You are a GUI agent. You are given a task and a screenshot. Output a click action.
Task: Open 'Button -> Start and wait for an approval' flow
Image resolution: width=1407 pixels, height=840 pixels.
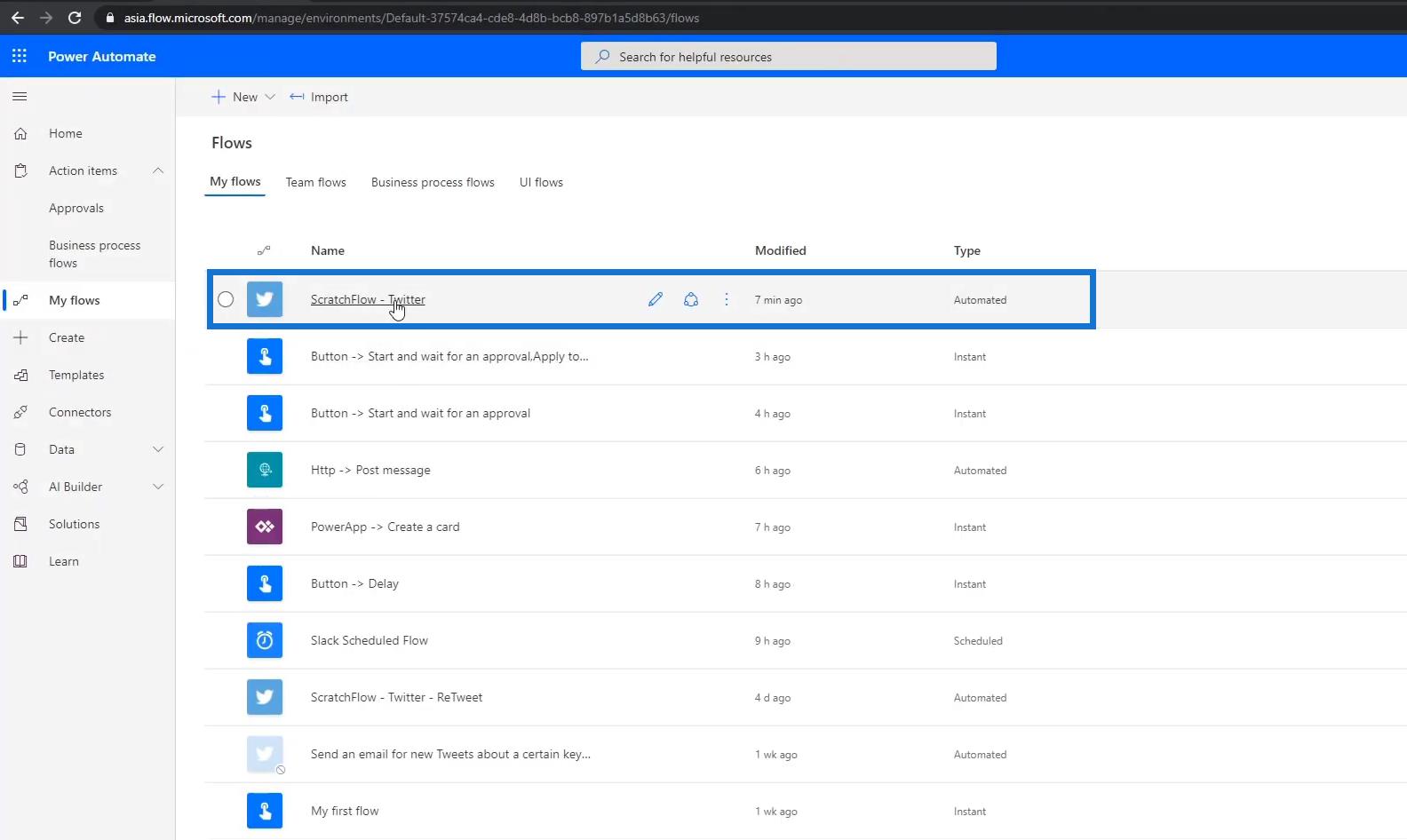pyautogui.click(x=420, y=413)
